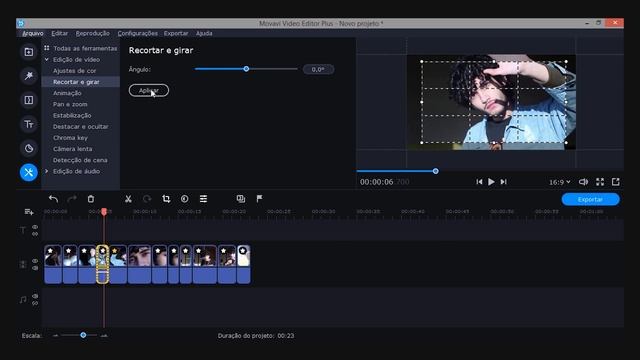Viewport: 640px width, 360px height.
Task: Open the Configurações menu
Action: pyautogui.click(x=138, y=33)
